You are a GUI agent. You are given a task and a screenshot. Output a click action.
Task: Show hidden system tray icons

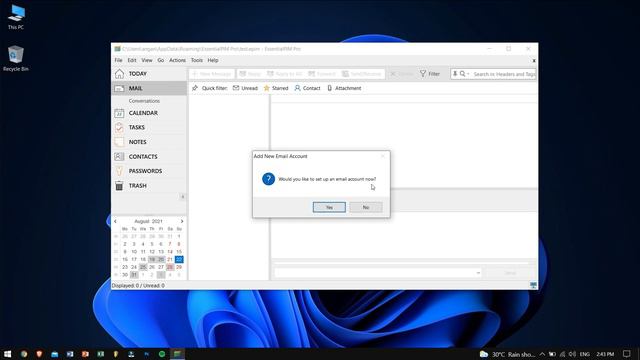pyautogui.click(x=542, y=354)
